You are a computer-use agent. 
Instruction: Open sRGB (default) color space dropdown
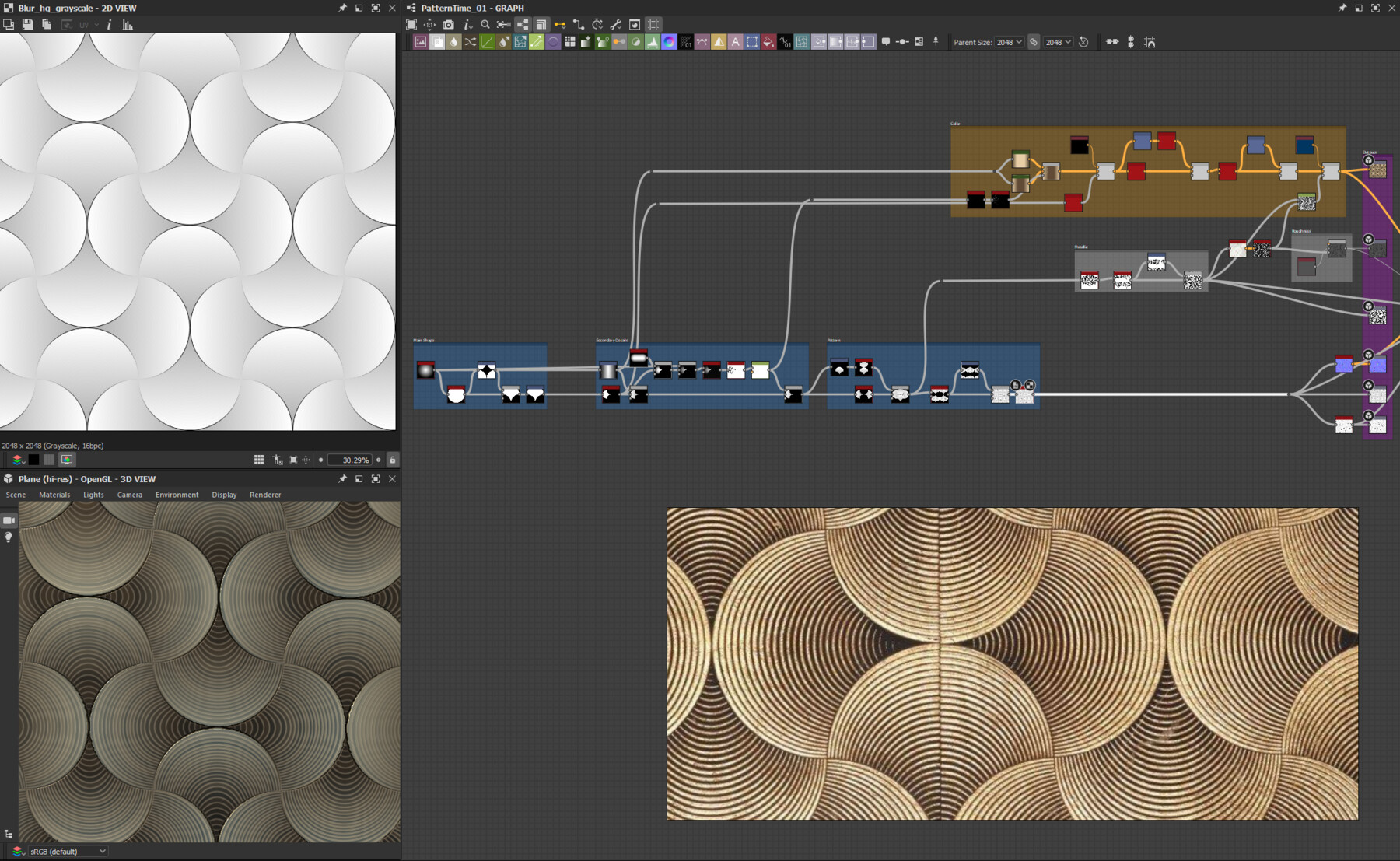pyautogui.click(x=68, y=852)
